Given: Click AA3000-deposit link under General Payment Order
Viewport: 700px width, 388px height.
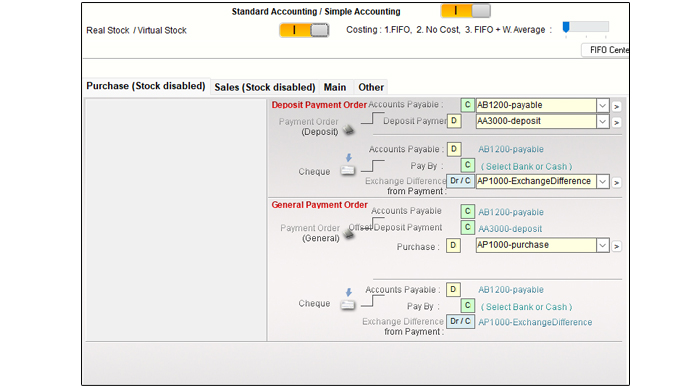Looking at the screenshot, I should 510,229.
